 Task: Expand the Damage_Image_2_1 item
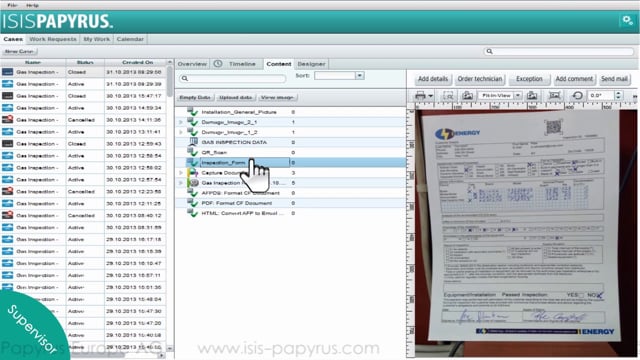(181, 122)
